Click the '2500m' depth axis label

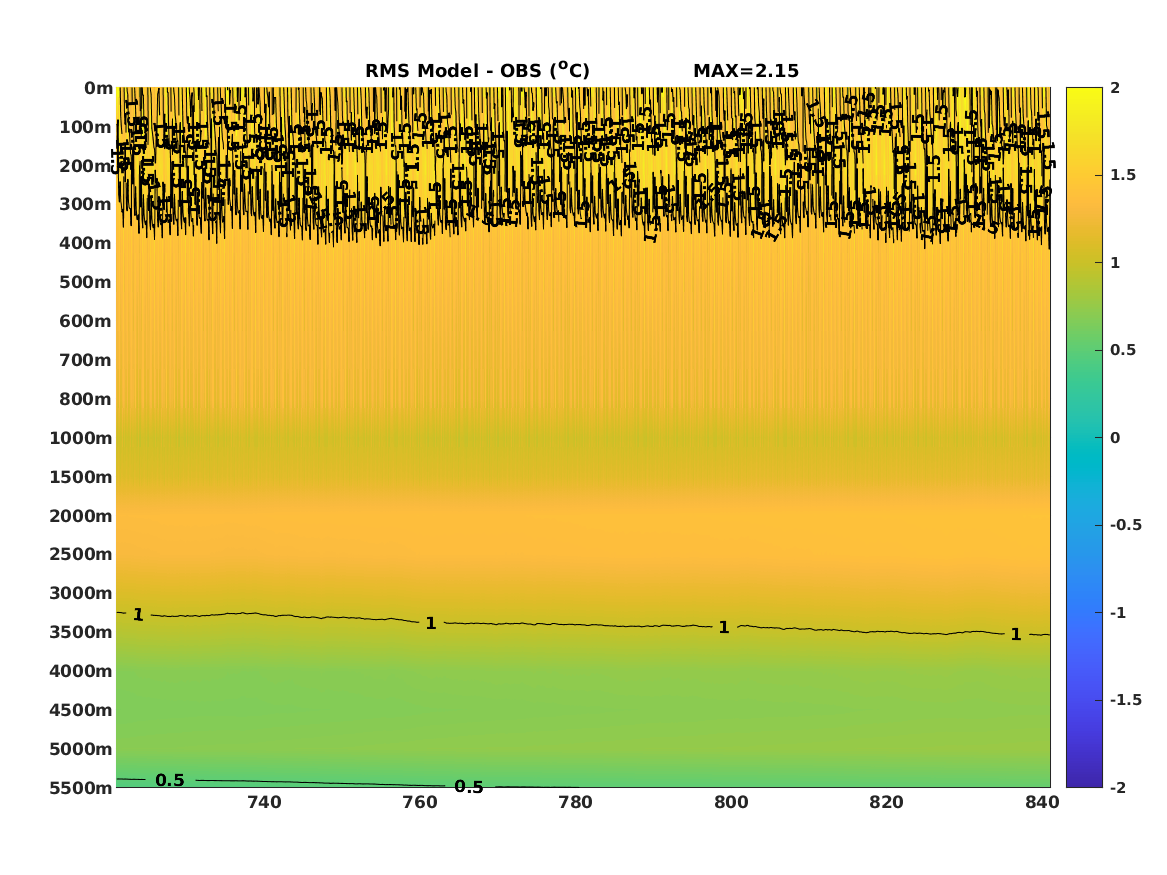[x=81, y=554]
